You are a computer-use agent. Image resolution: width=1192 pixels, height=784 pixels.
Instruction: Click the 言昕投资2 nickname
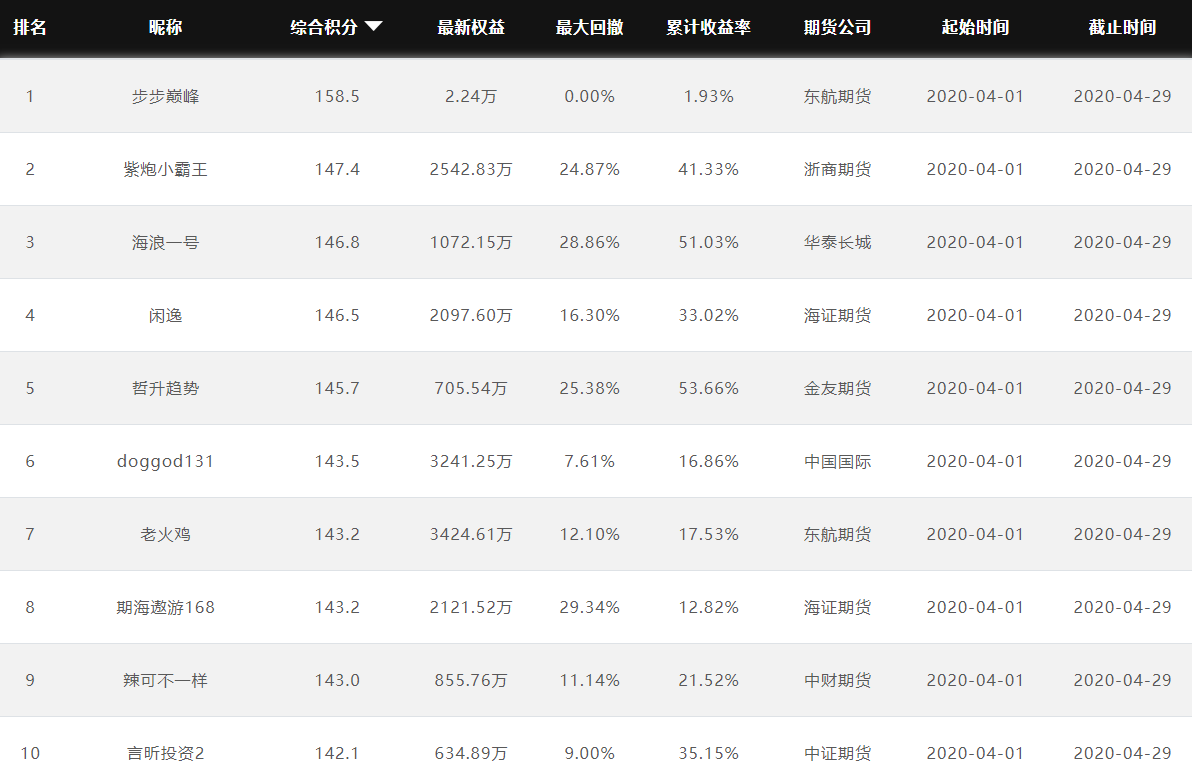coord(166,754)
